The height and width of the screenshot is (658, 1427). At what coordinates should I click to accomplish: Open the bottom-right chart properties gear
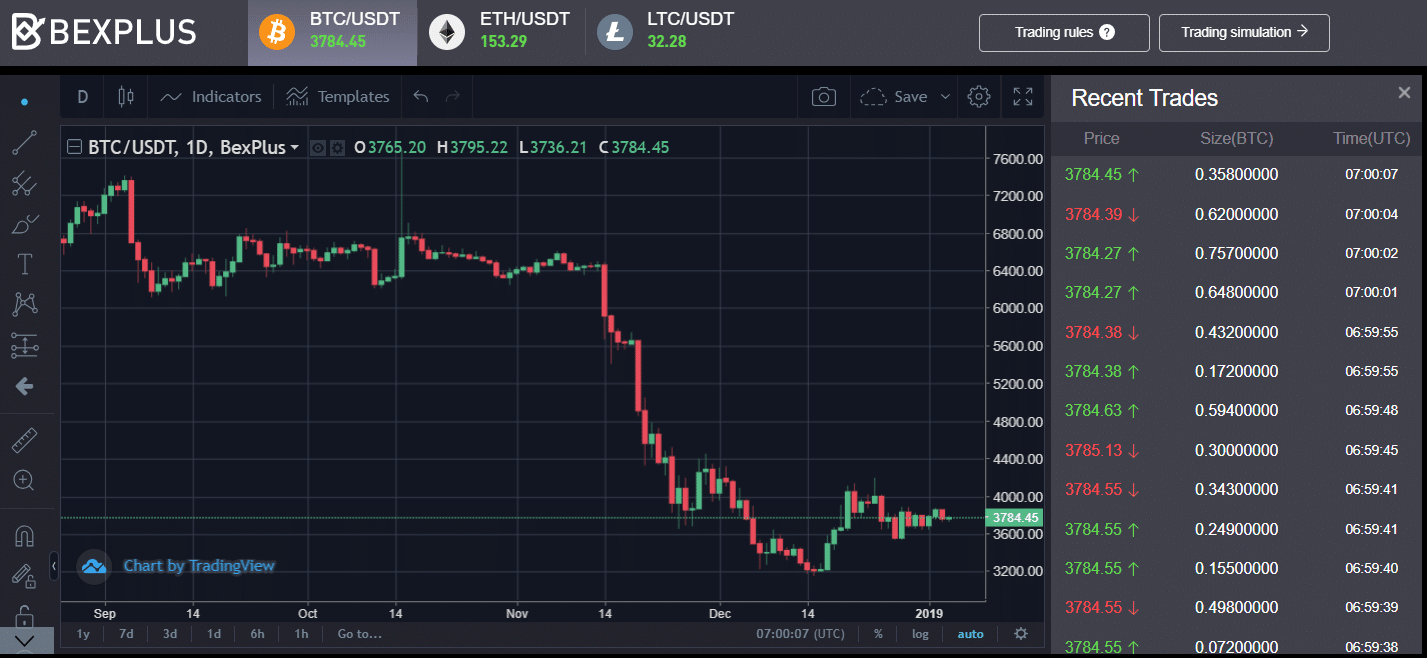click(x=1020, y=634)
